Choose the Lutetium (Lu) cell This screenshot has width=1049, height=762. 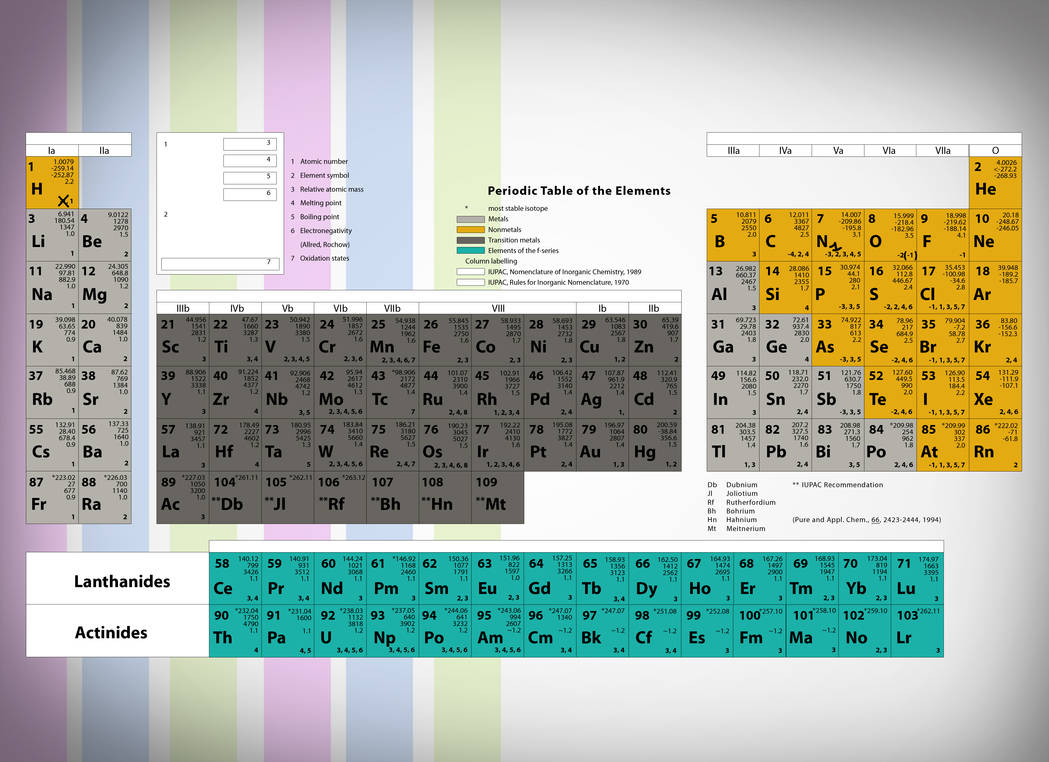click(x=918, y=577)
